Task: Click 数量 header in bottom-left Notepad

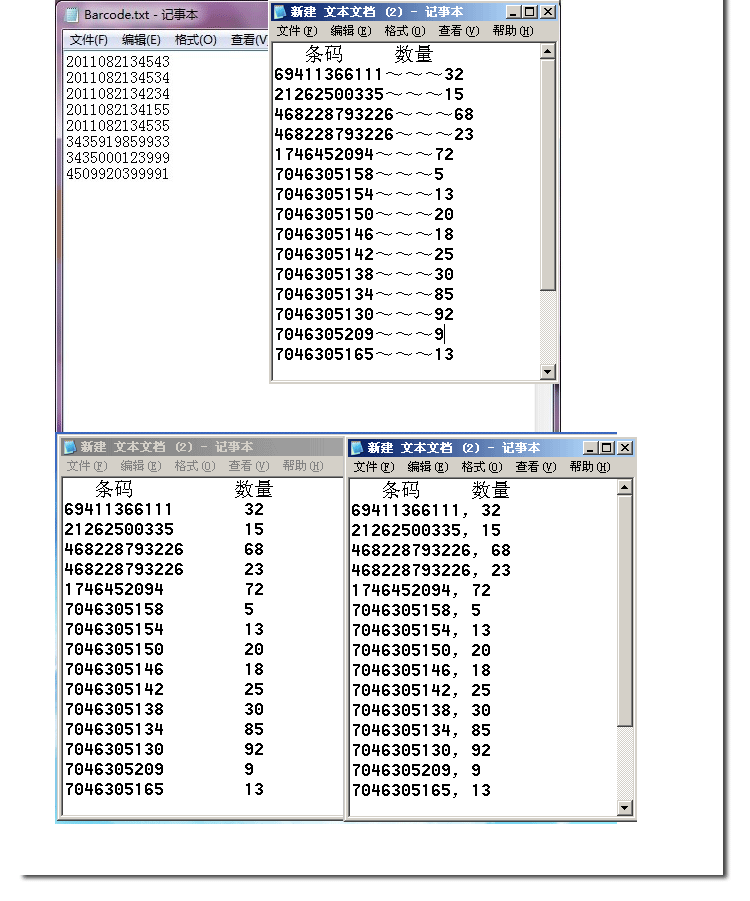Action: pyautogui.click(x=254, y=489)
